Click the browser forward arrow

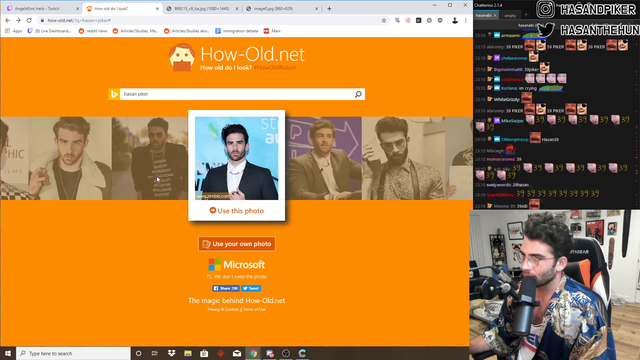[x=18, y=20]
